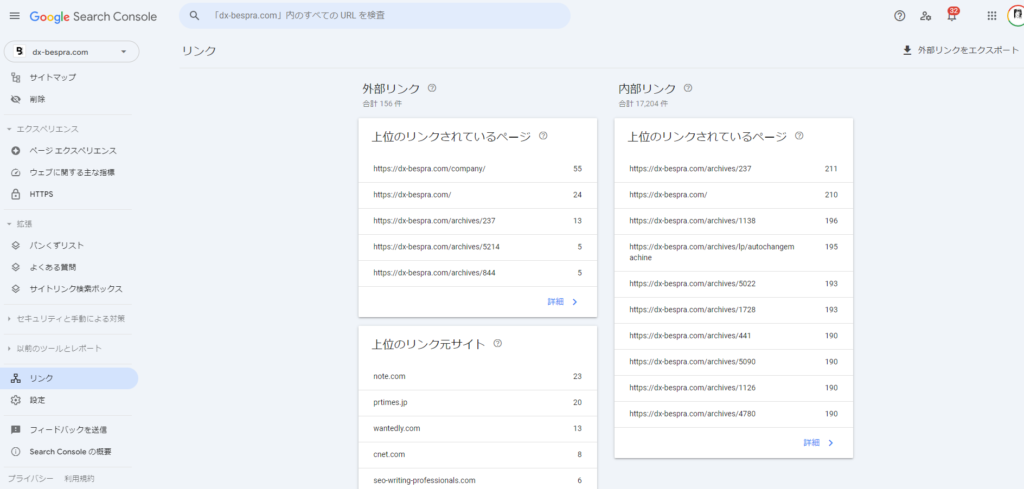Select external row https://dx-bespra.com/company/
The height and width of the screenshot is (489, 1024).
pos(477,169)
